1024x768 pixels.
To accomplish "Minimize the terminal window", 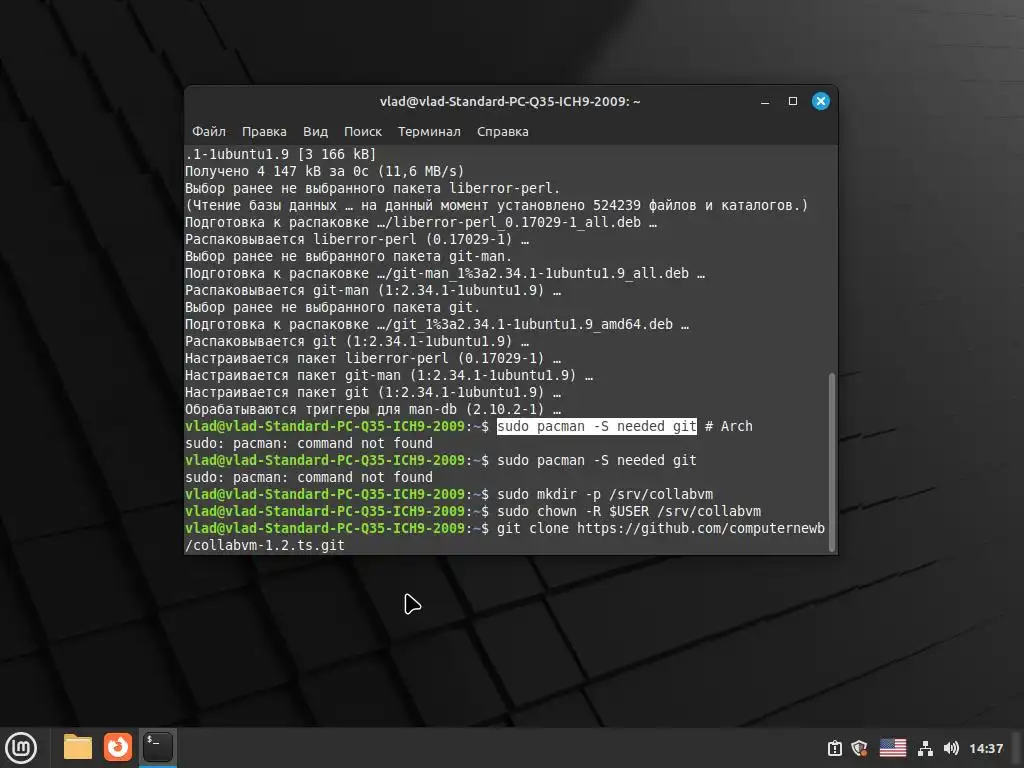I will click(765, 101).
